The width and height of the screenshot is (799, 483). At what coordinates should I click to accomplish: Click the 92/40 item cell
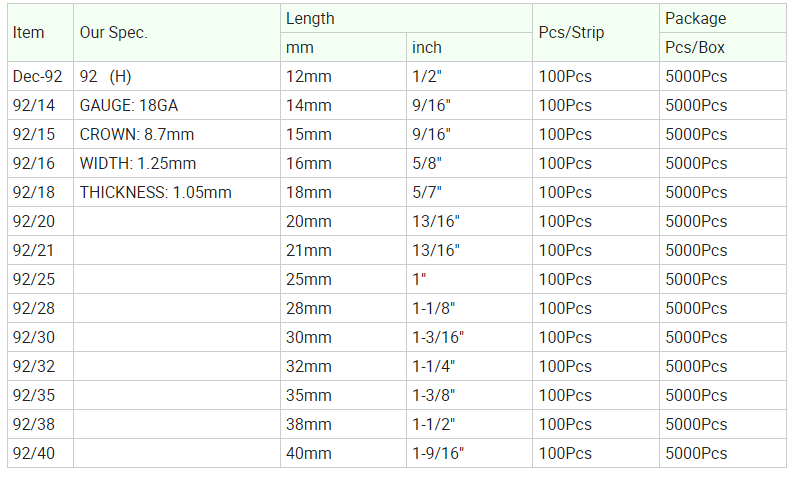coord(40,453)
